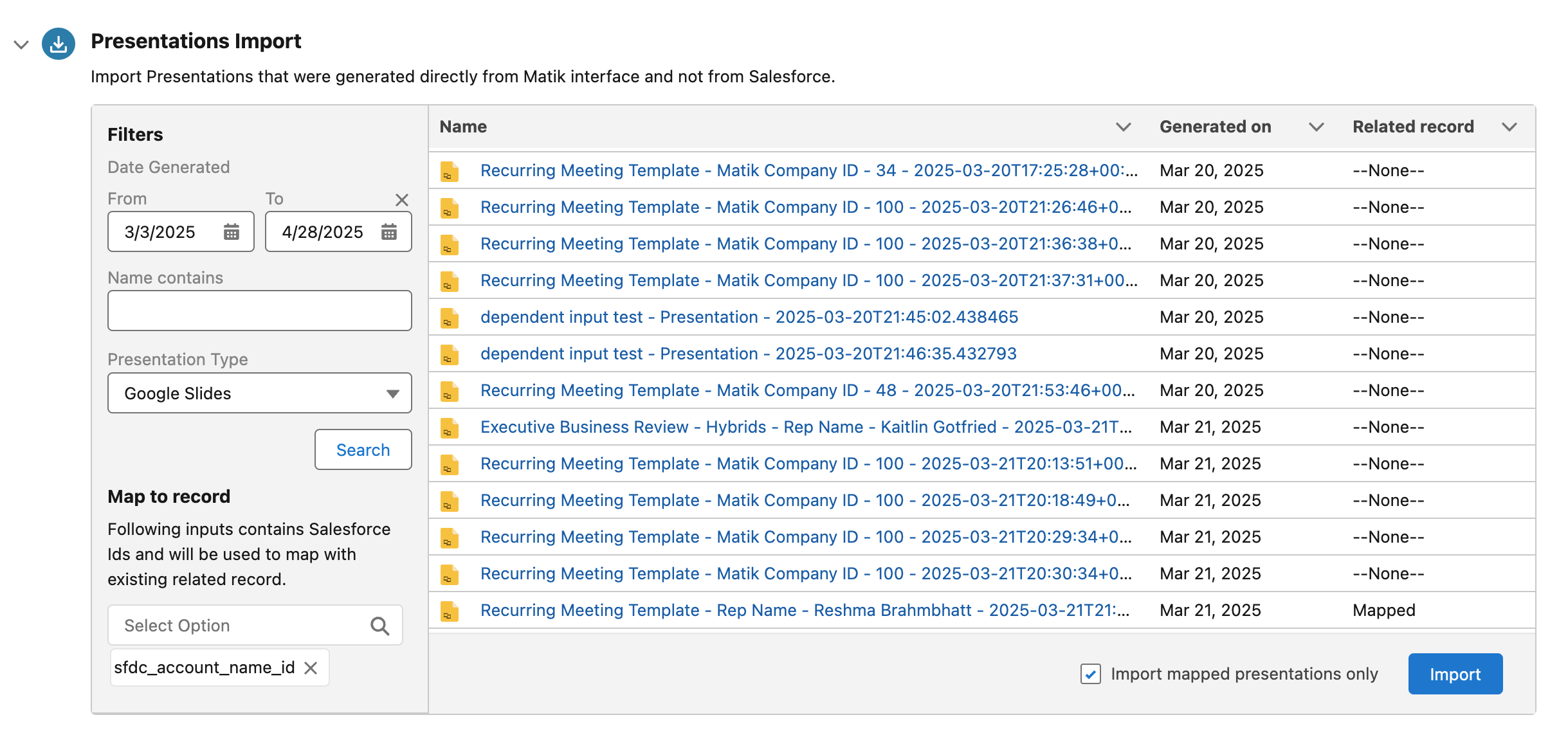Click the Generated on column header label
Image resolution: width=1568 pixels, height=742 pixels.
[x=1216, y=127]
